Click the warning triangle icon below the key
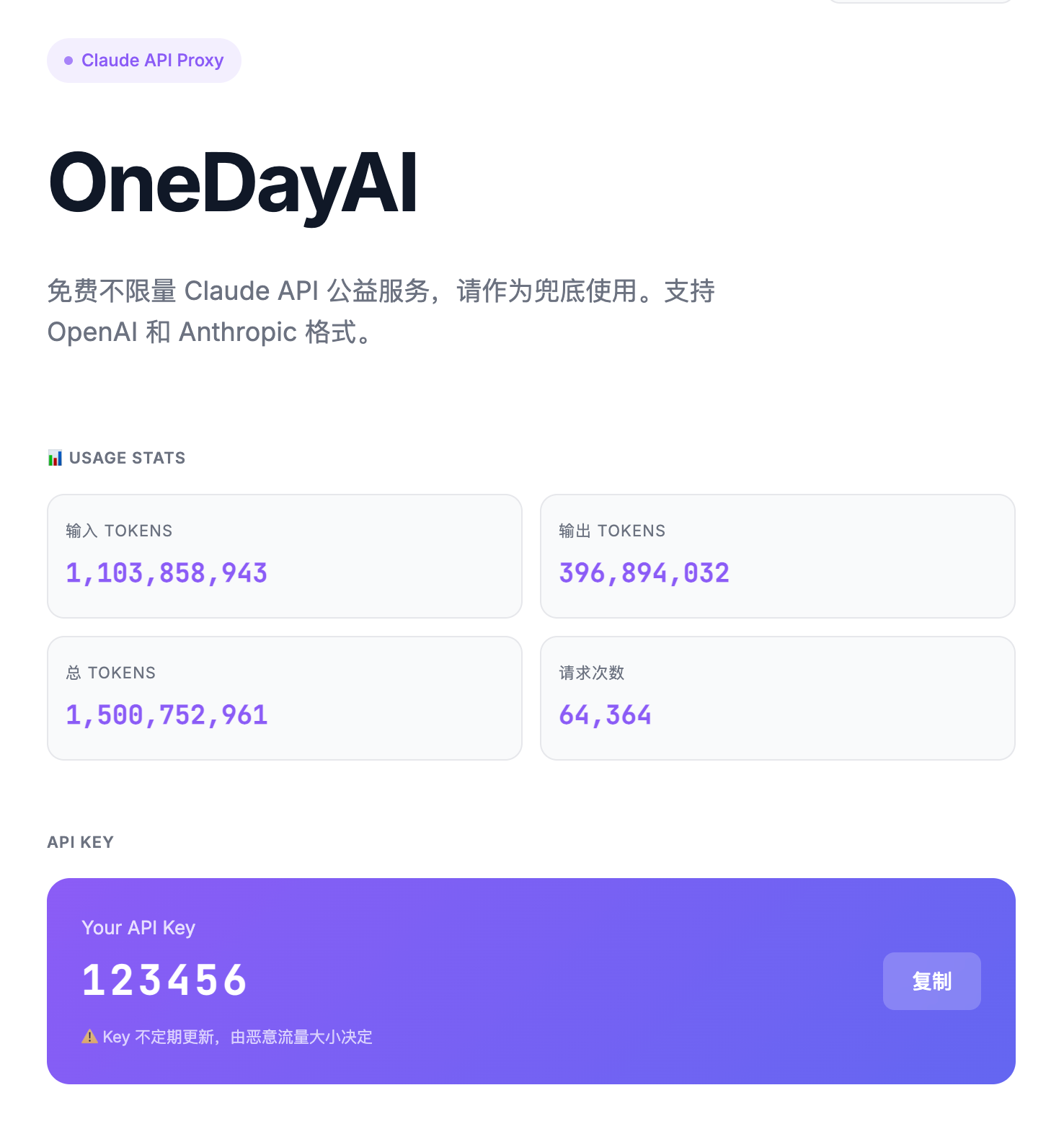The image size is (1064, 1129). [x=89, y=1037]
